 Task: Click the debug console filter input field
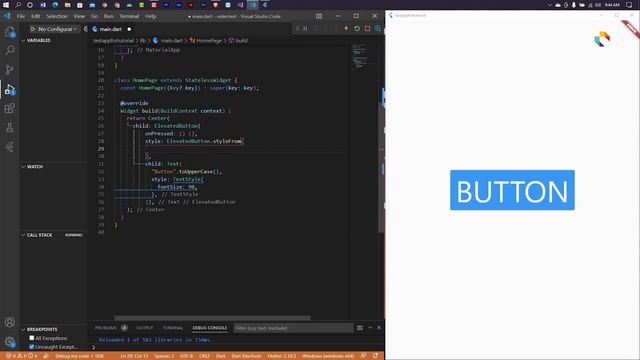(x=293, y=328)
